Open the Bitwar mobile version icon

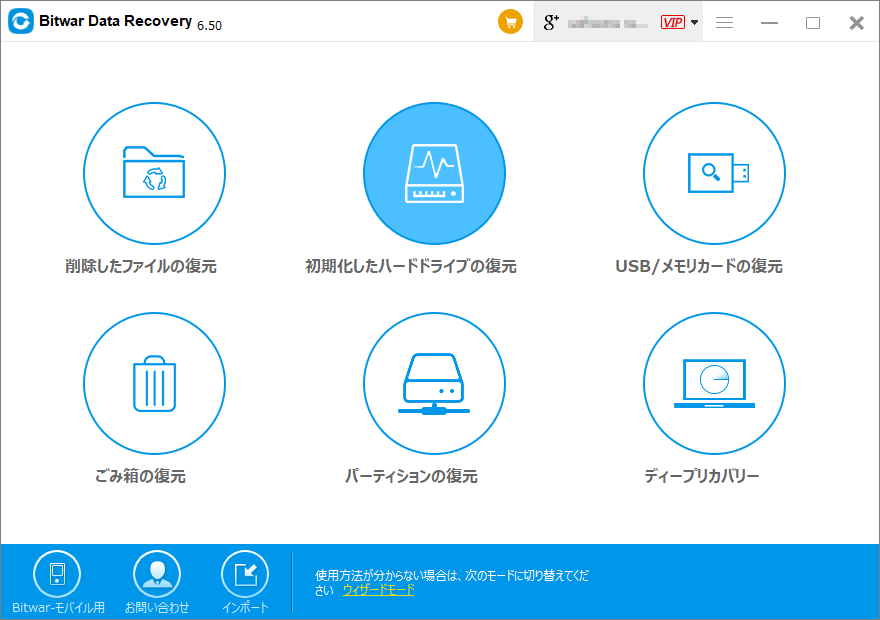[57, 574]
